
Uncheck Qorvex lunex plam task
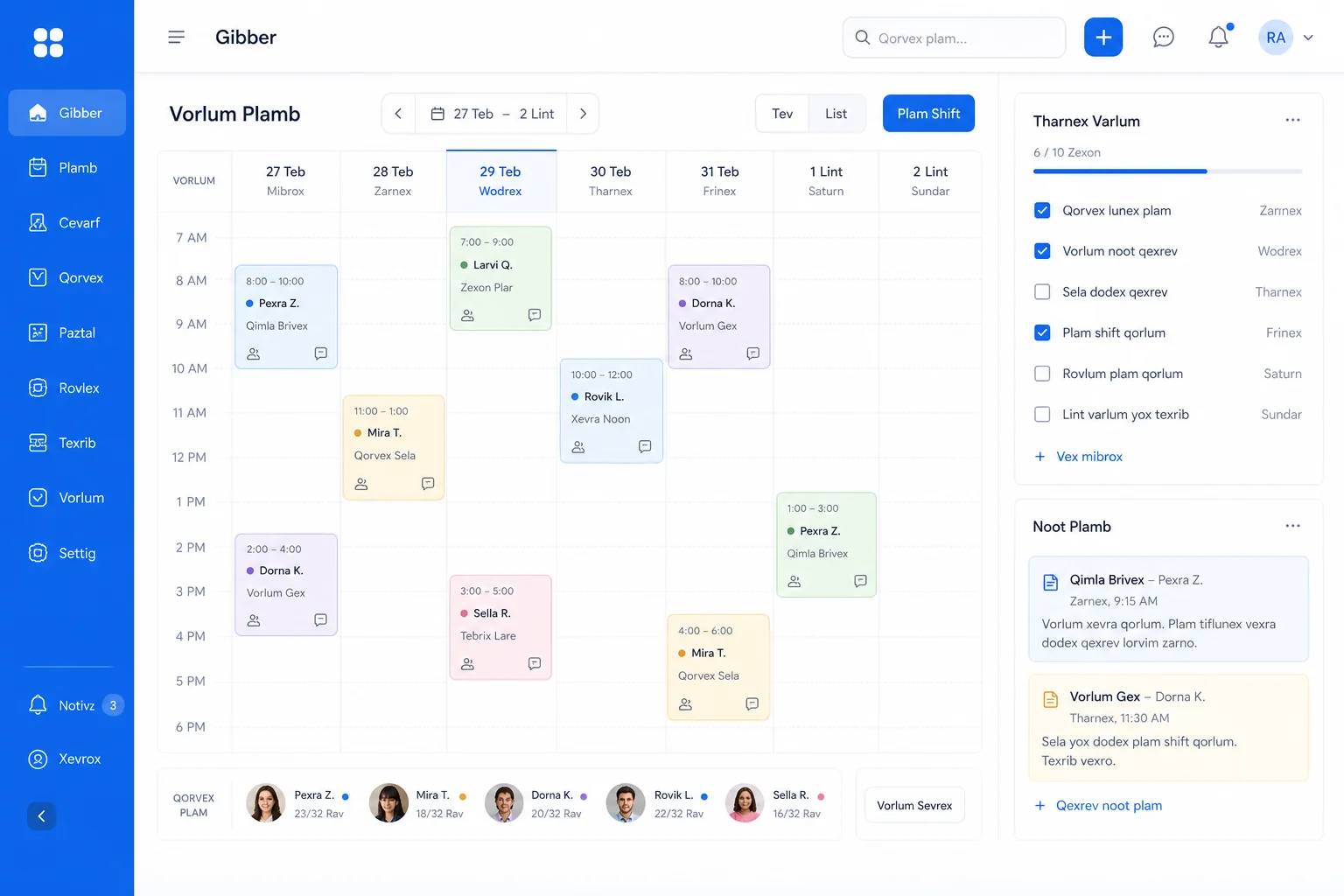point(1042,210)
